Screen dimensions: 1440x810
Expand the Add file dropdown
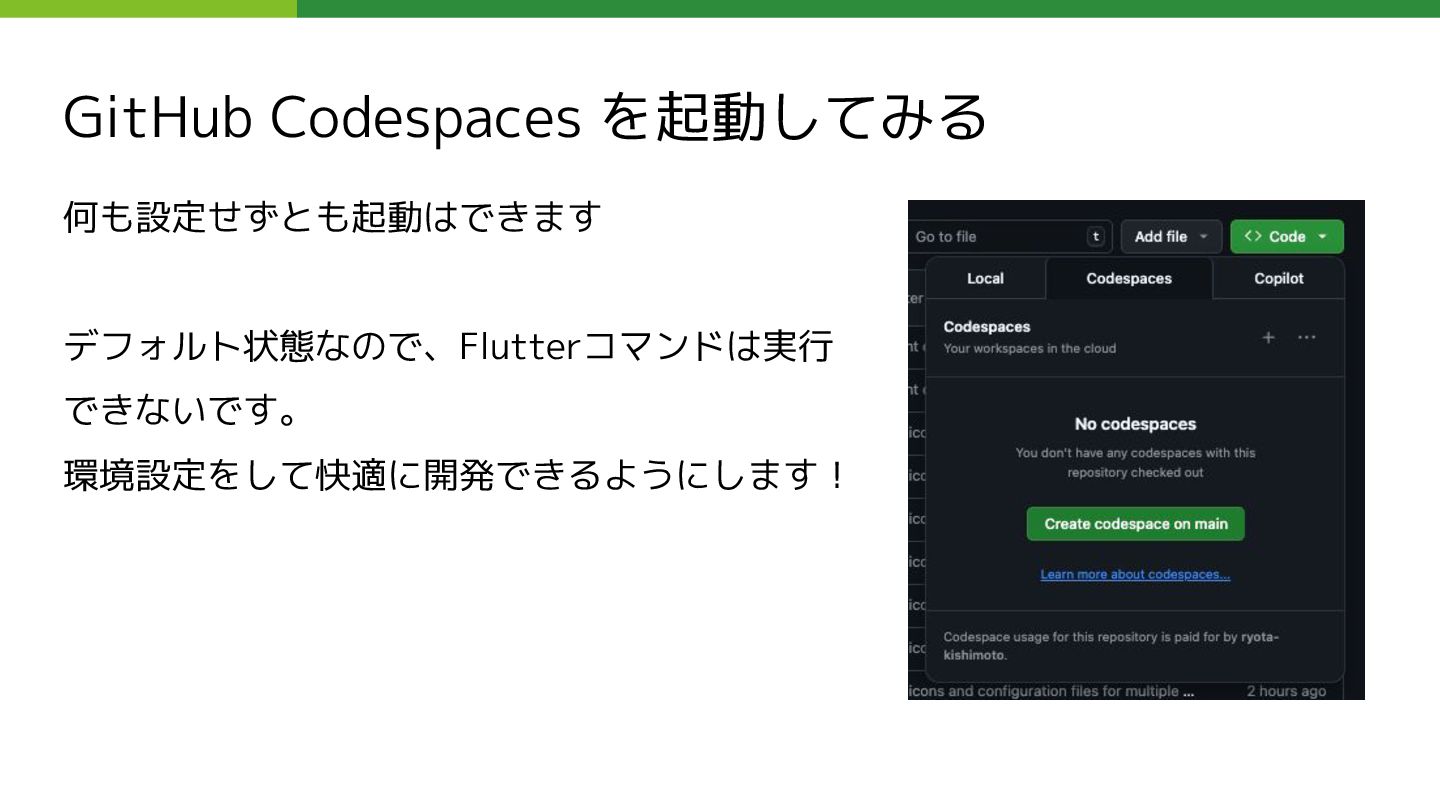coord(1171,237)
